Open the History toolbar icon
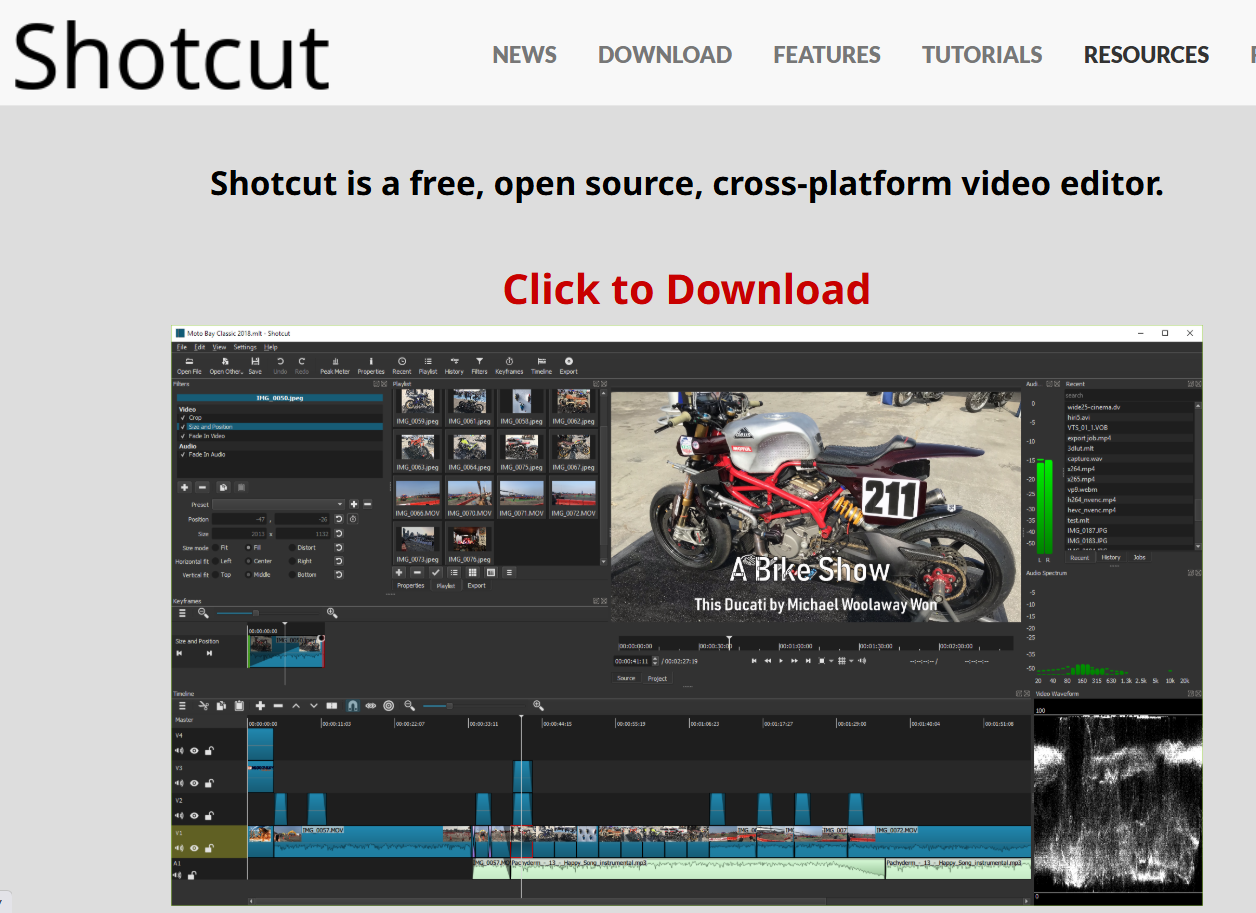The height and width of the screenshot is (913, 1256). [454, 365]
